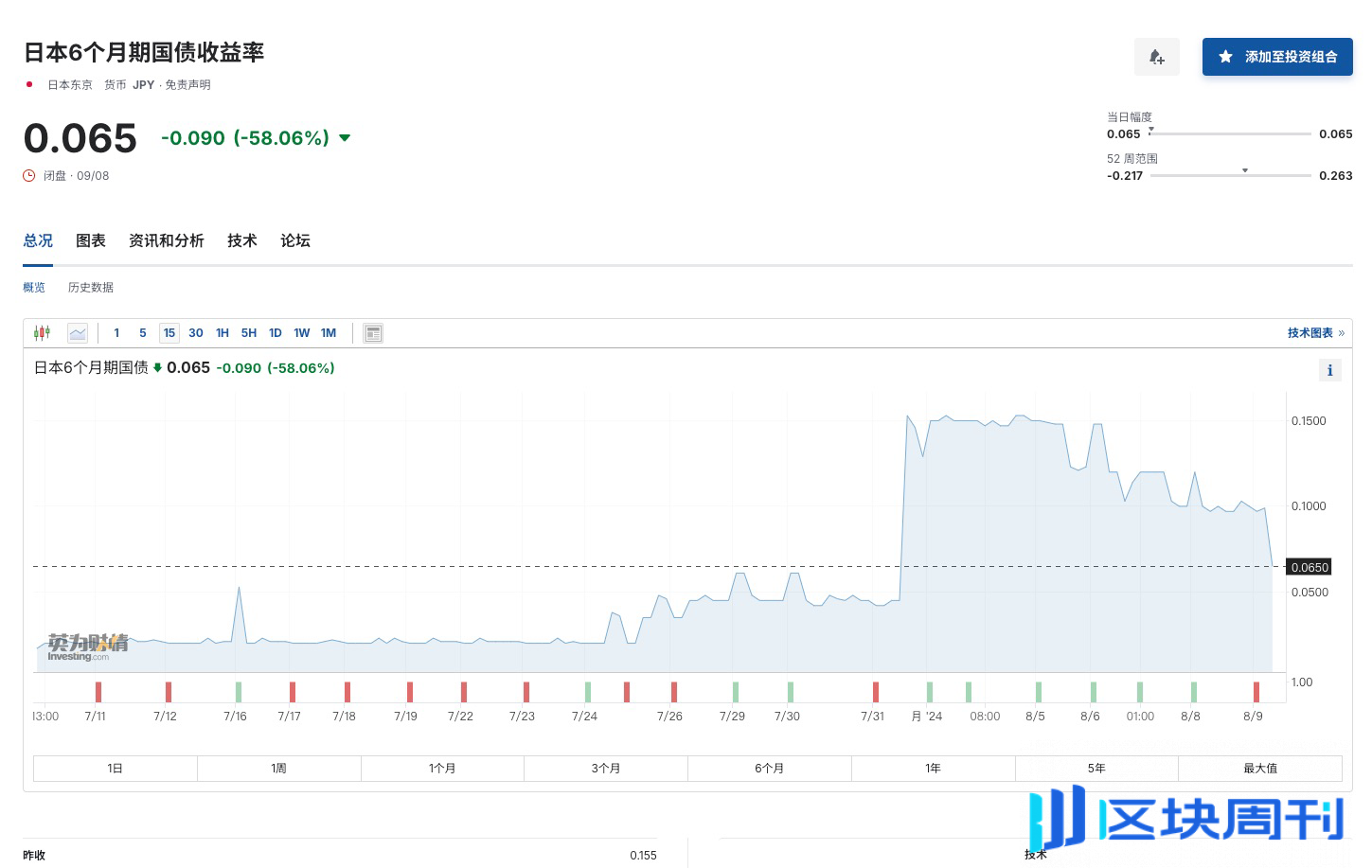Image resolution: width=1372 pixels, height=868 pixels.
Task: Set chart range to 最大值
Action: pos(1260,768)
